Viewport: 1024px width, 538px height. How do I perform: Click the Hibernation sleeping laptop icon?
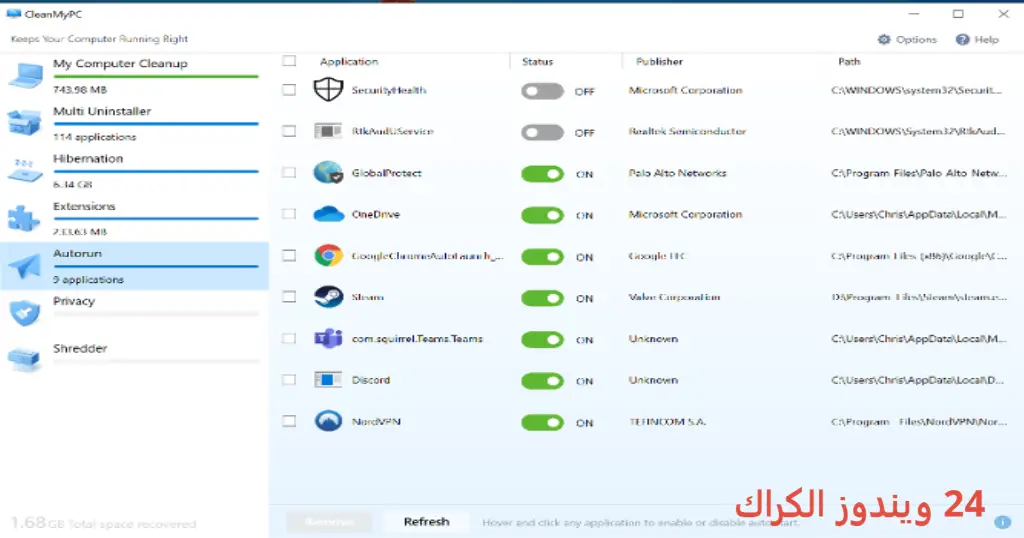25,170
